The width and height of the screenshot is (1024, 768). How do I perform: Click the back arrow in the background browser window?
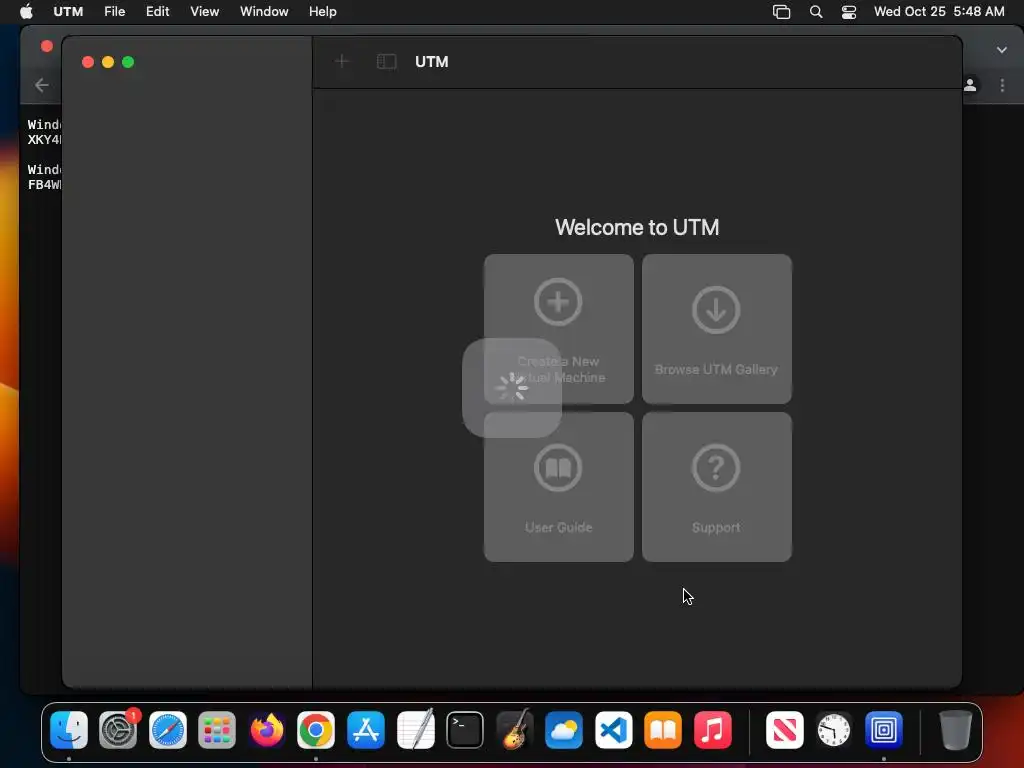[42, 85]
